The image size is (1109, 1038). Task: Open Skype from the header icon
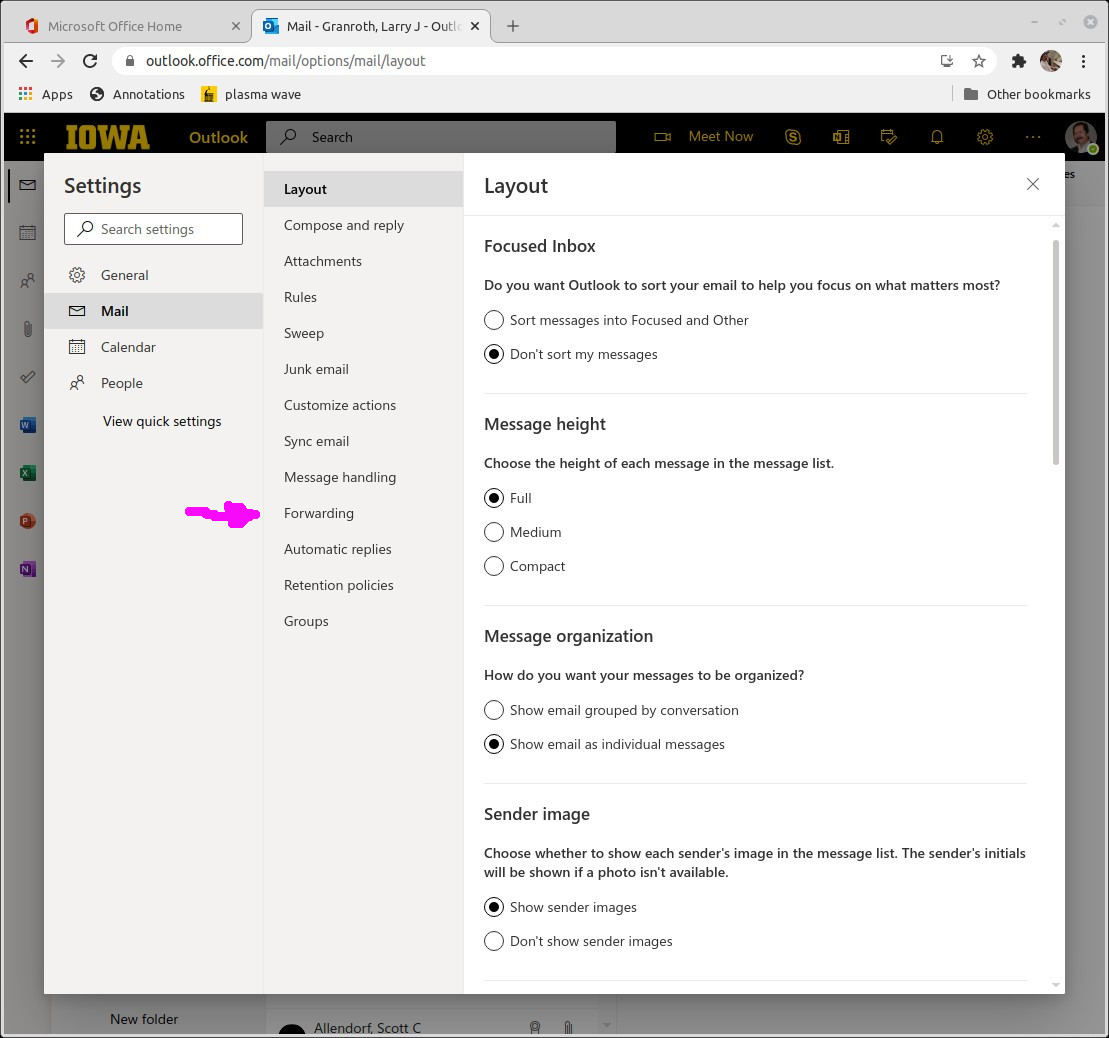(793, 137)
